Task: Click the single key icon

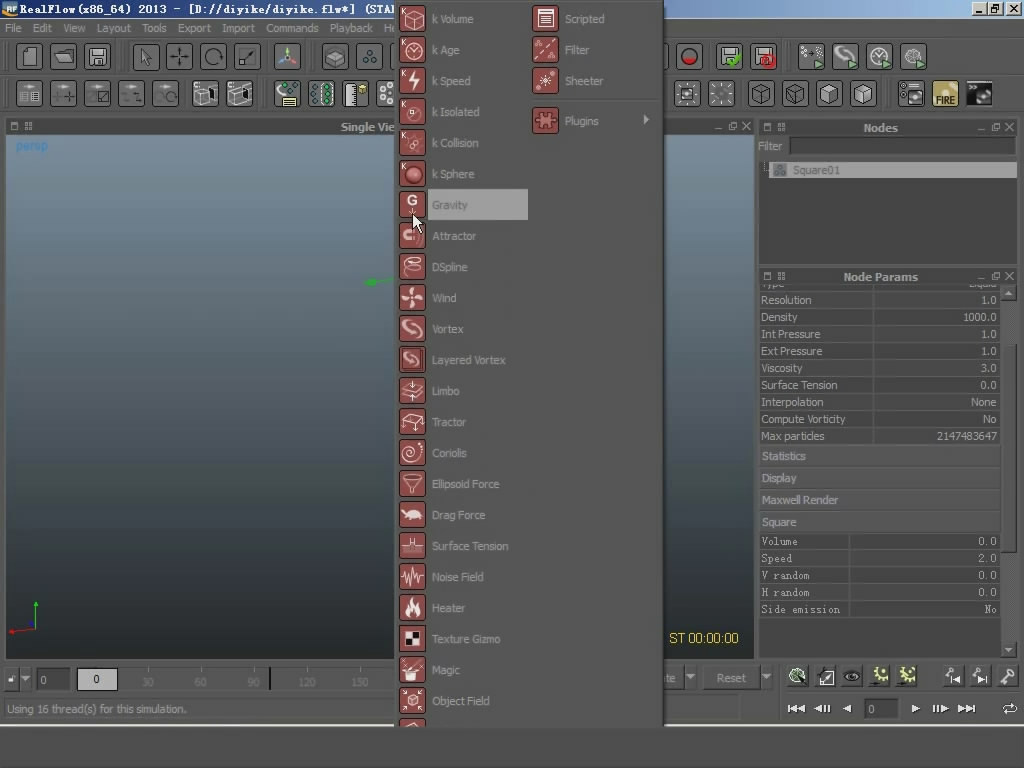Action: [x=1007, y=677]
